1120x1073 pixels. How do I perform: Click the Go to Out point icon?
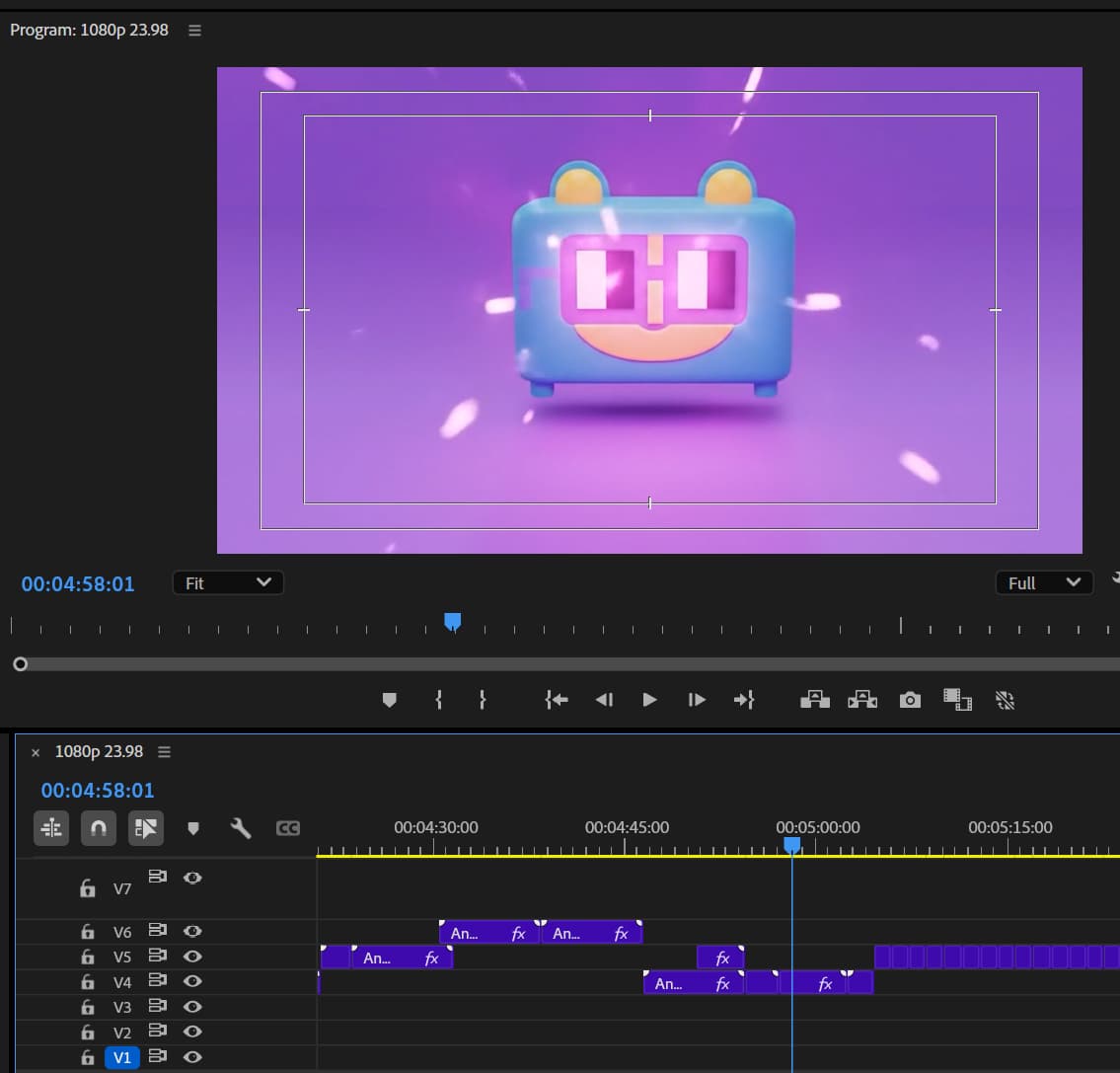(x=744, y=700)
